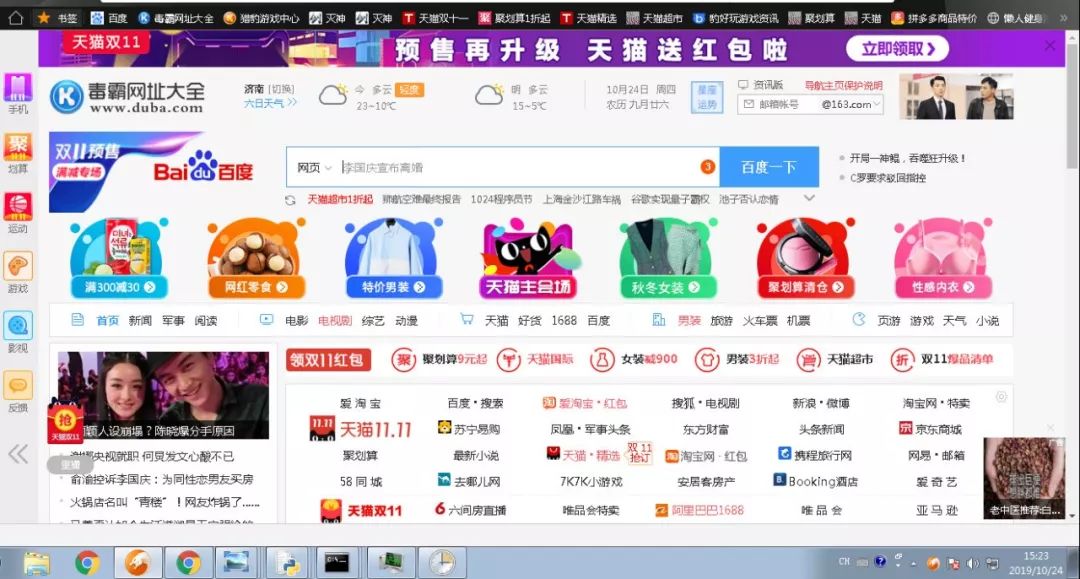Open browser home icon
Viewport: 1080px width, 579px height.
16,18
